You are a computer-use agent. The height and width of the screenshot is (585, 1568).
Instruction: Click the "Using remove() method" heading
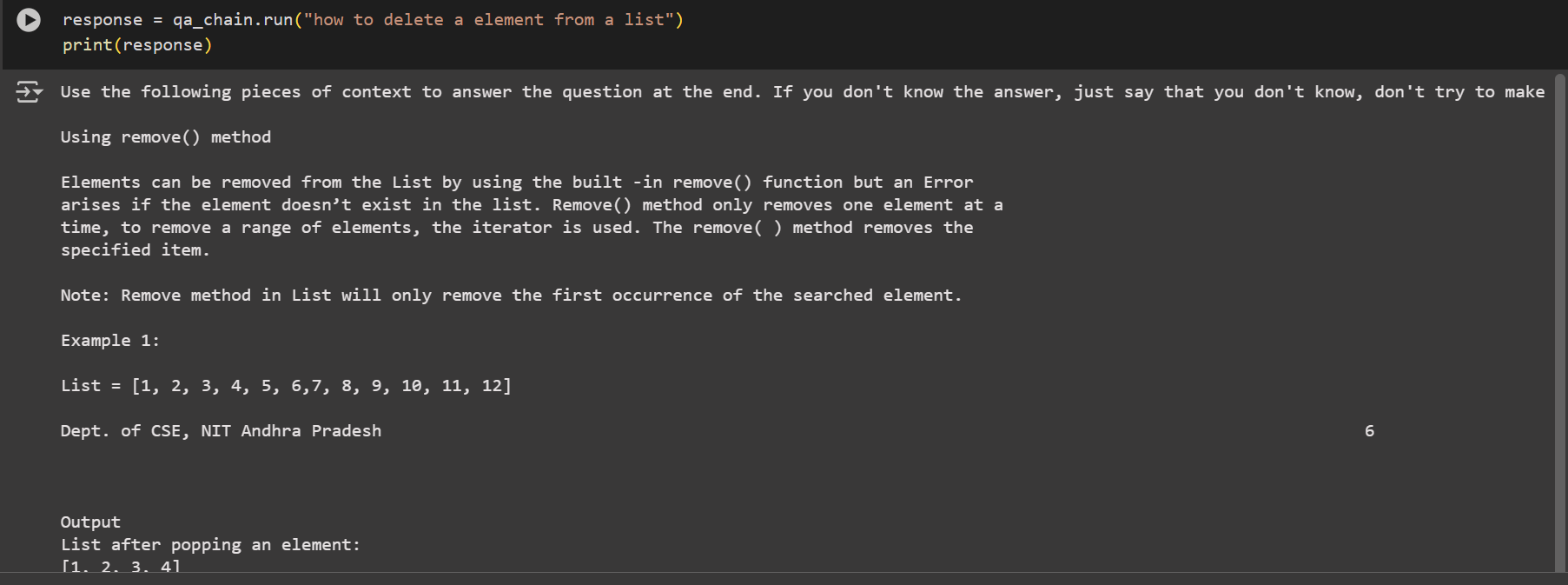coord(166,137)
